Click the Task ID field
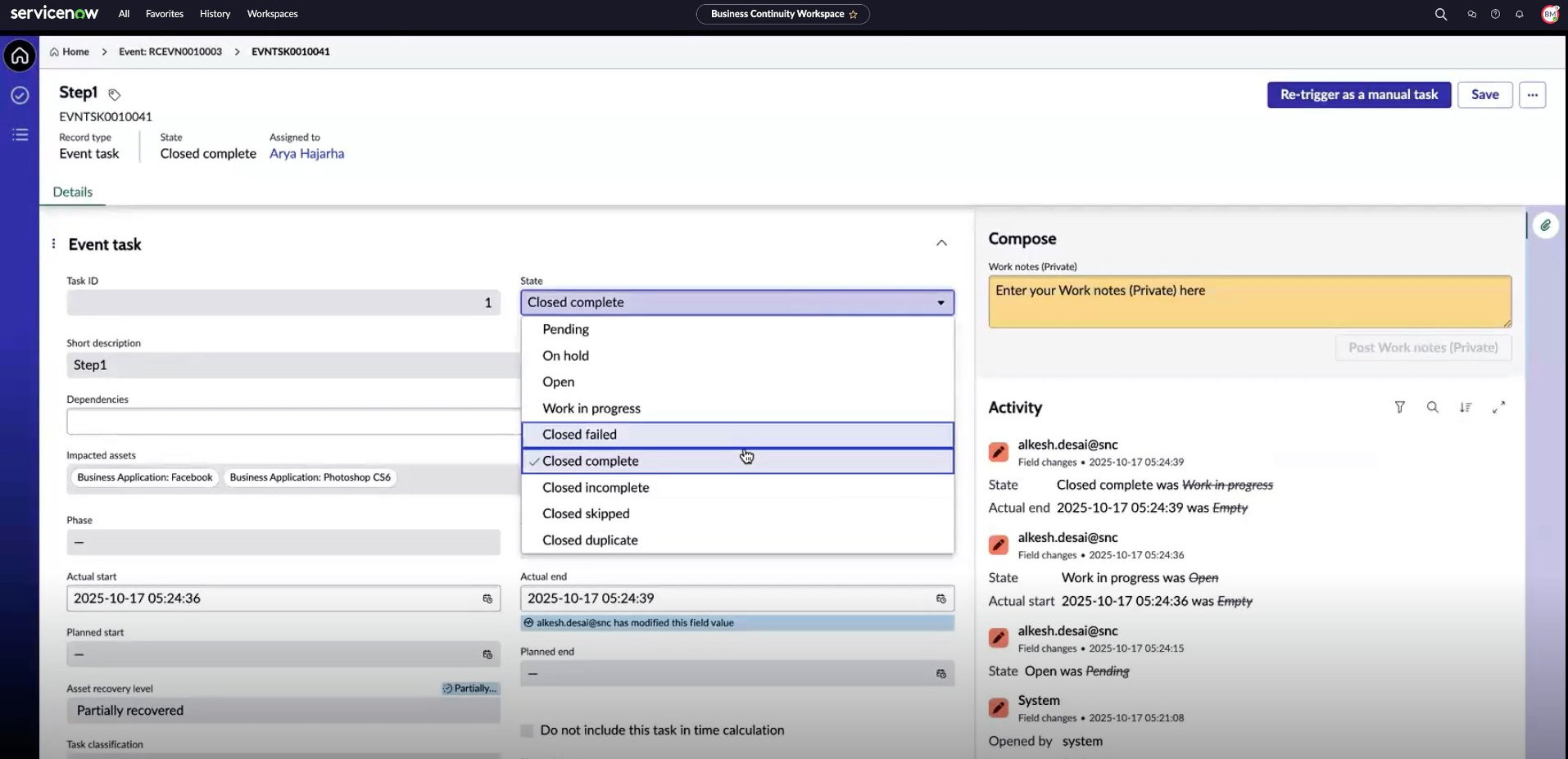Viewport: 1568px width, 759px height. coord(283,303)
